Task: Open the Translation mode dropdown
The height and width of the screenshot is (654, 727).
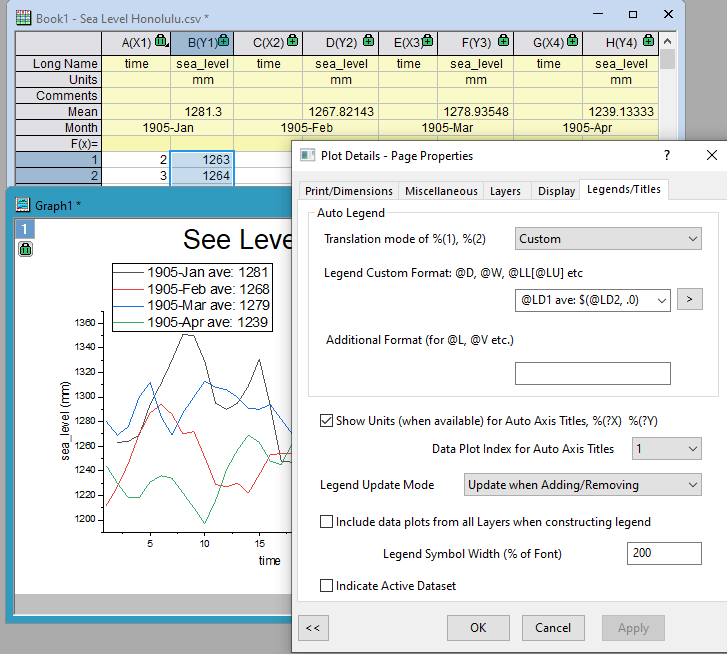Action: [608, 239]
